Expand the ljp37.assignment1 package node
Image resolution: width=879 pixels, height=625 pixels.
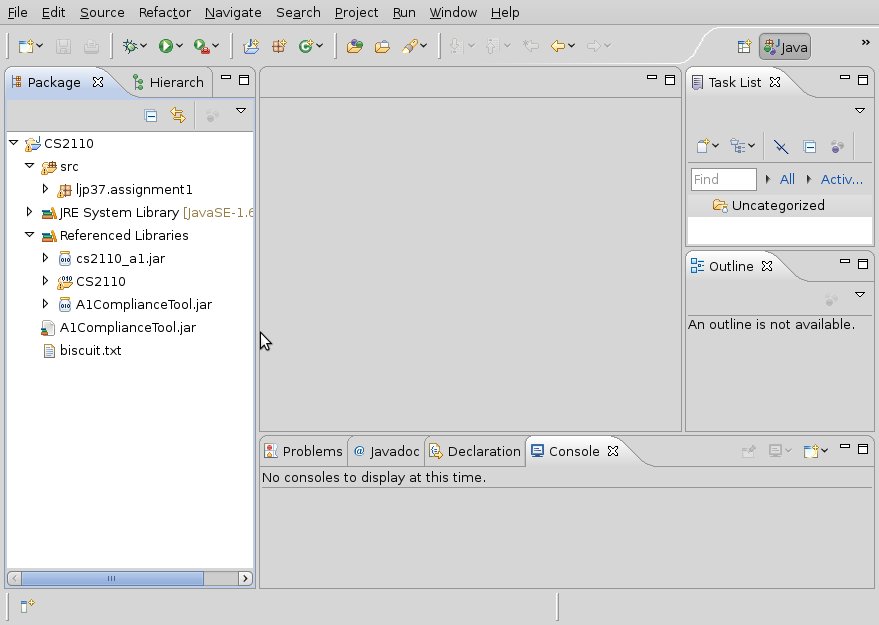[45, 189]
